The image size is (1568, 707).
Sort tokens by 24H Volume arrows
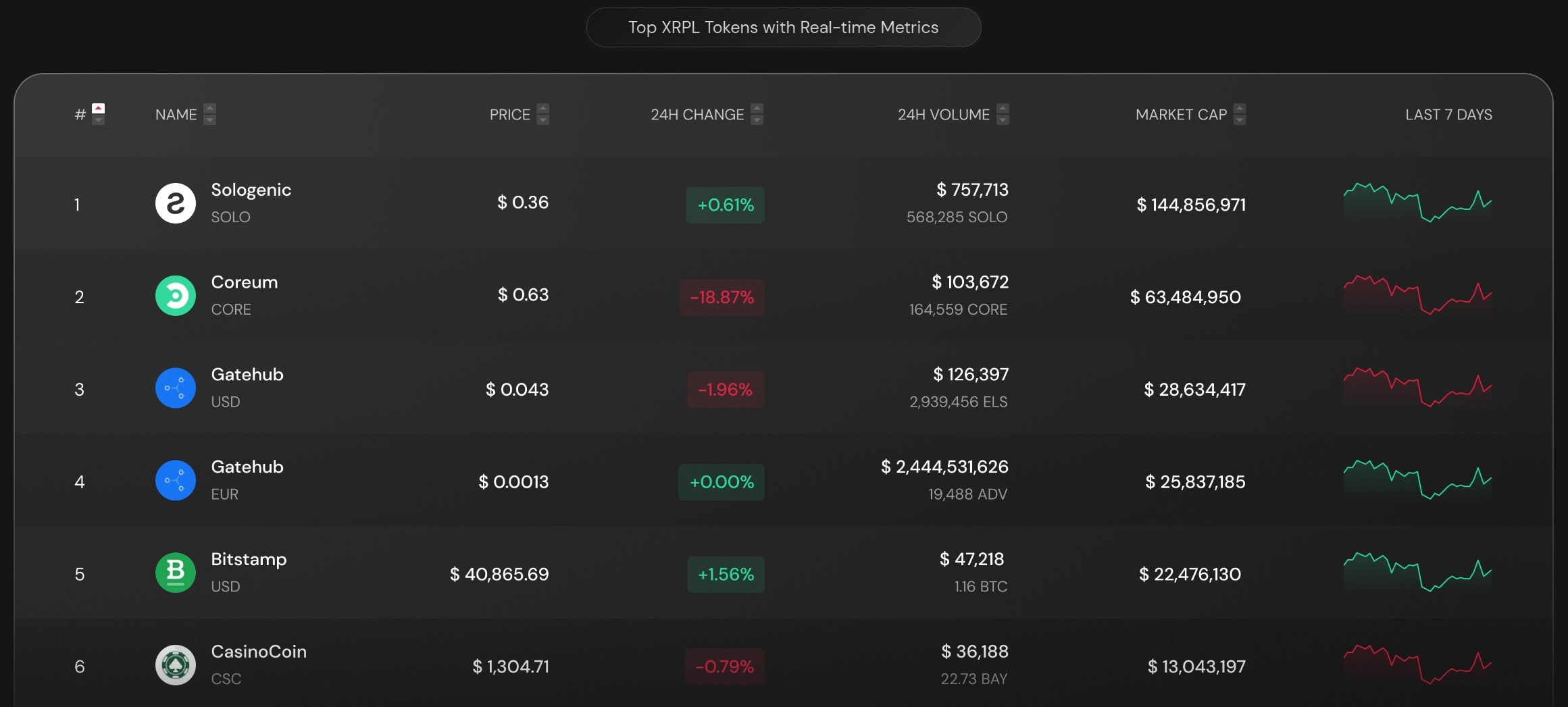(x=1003, y=114)
